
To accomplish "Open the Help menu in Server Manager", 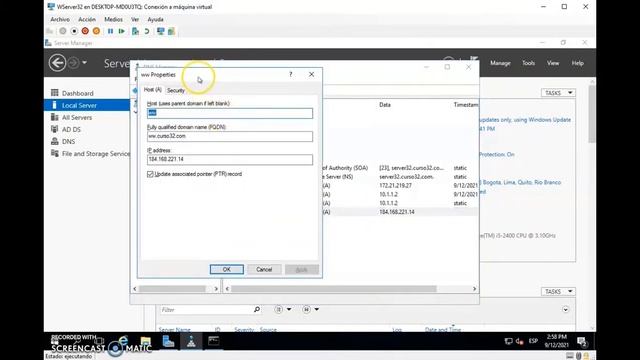I will tap(578, 63).
